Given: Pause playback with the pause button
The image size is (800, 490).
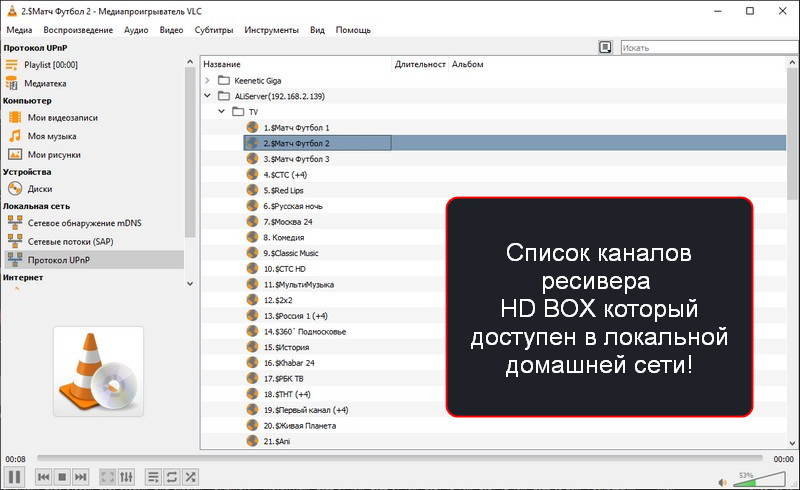Looking at the screenshot, I should (x=15, y=477).
